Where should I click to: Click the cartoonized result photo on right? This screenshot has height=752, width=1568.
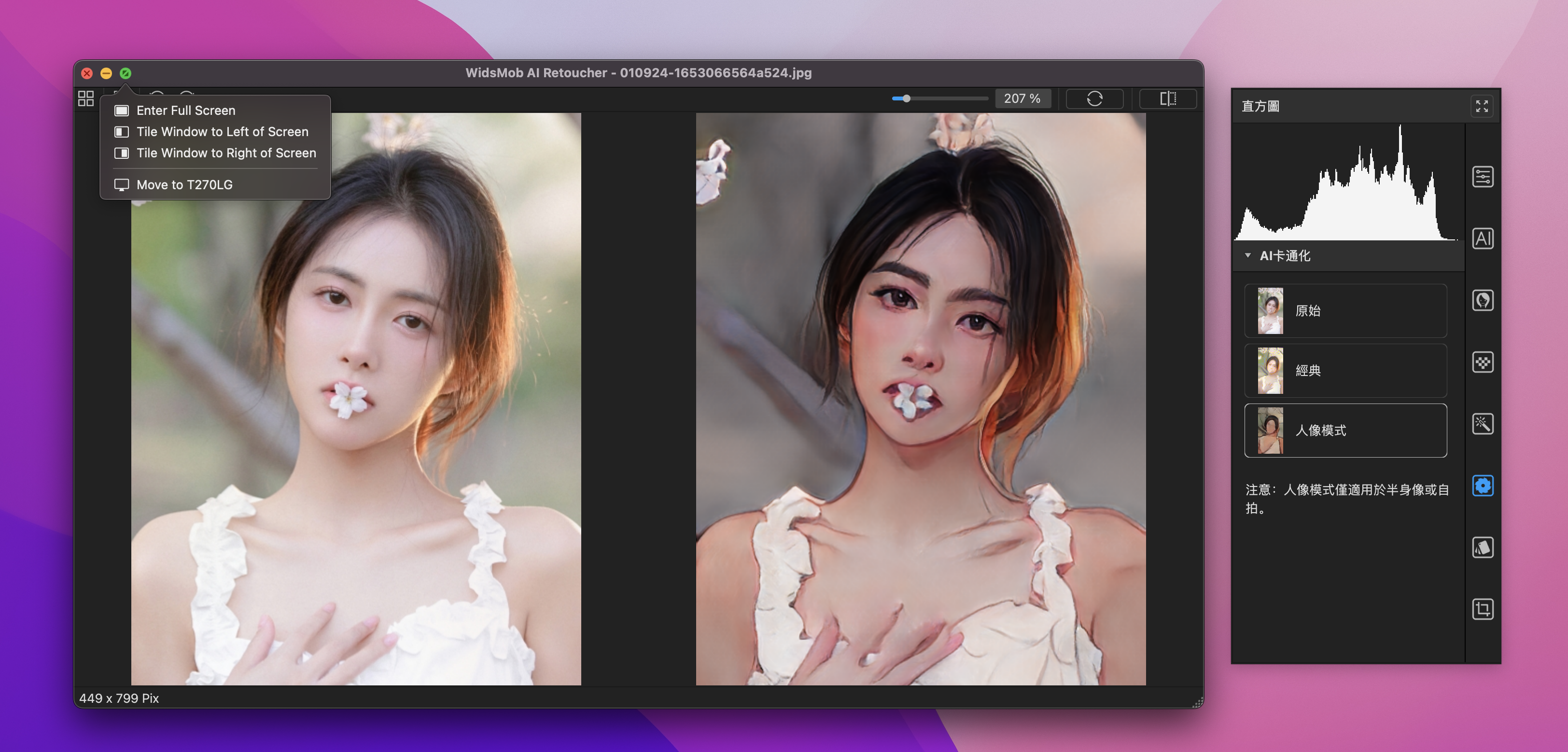920,399
